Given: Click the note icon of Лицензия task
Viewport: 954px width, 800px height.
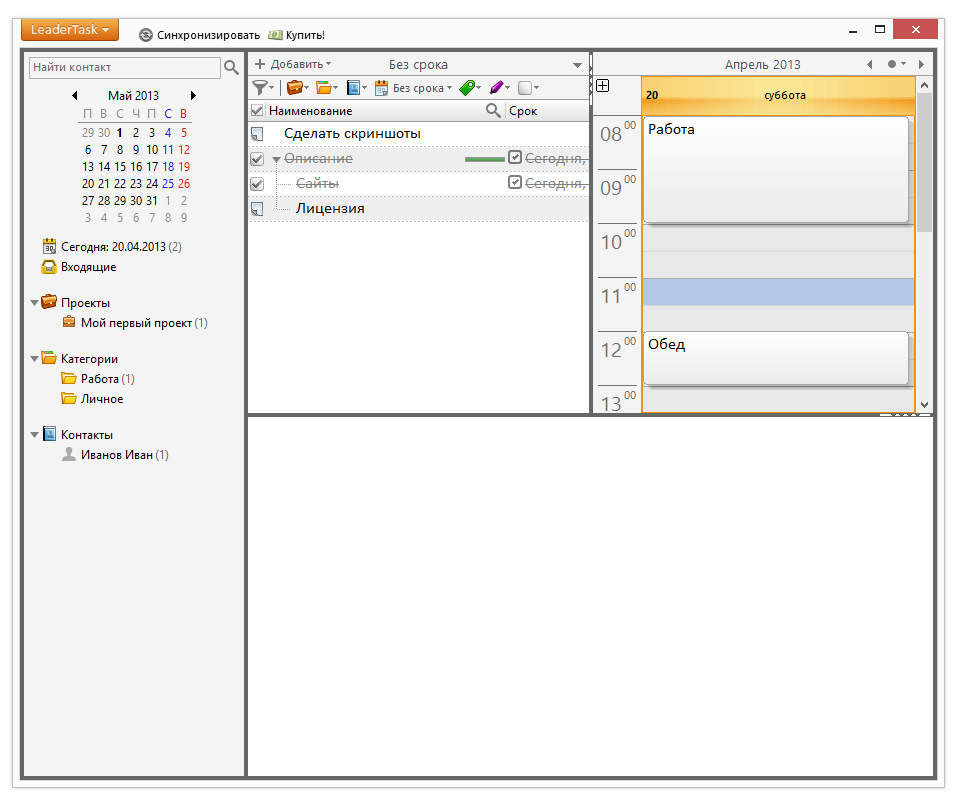Looking at the screenshot, I should pyautogui.click(x=257, y=209).
